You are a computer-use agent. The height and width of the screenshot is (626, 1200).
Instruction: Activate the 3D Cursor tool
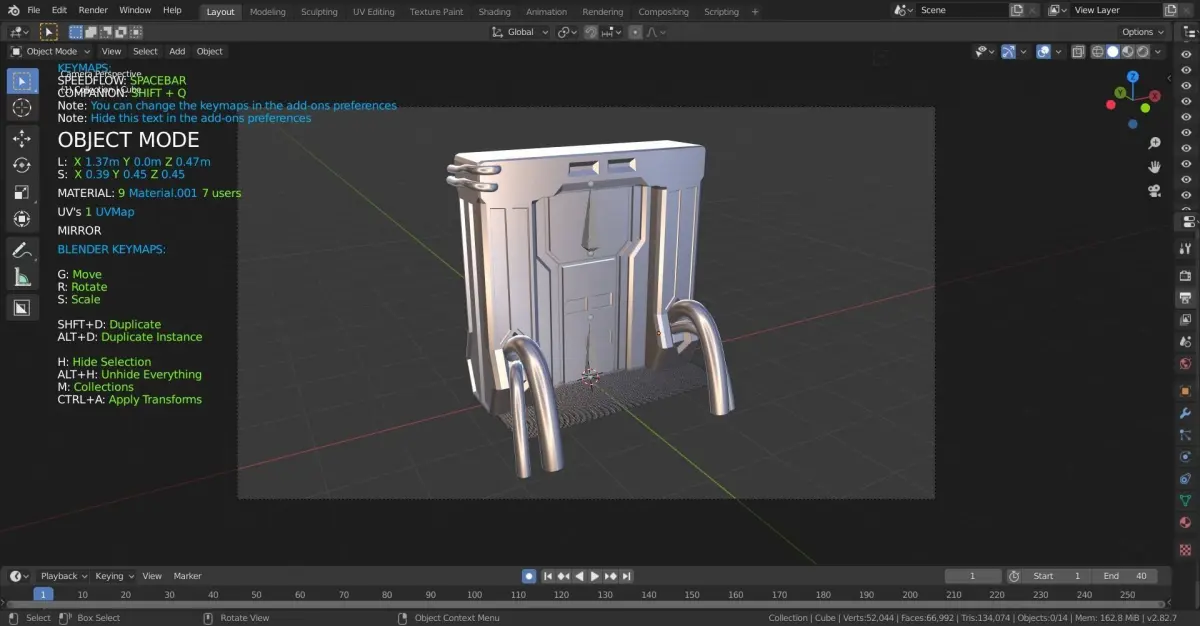tap(22, 107)
